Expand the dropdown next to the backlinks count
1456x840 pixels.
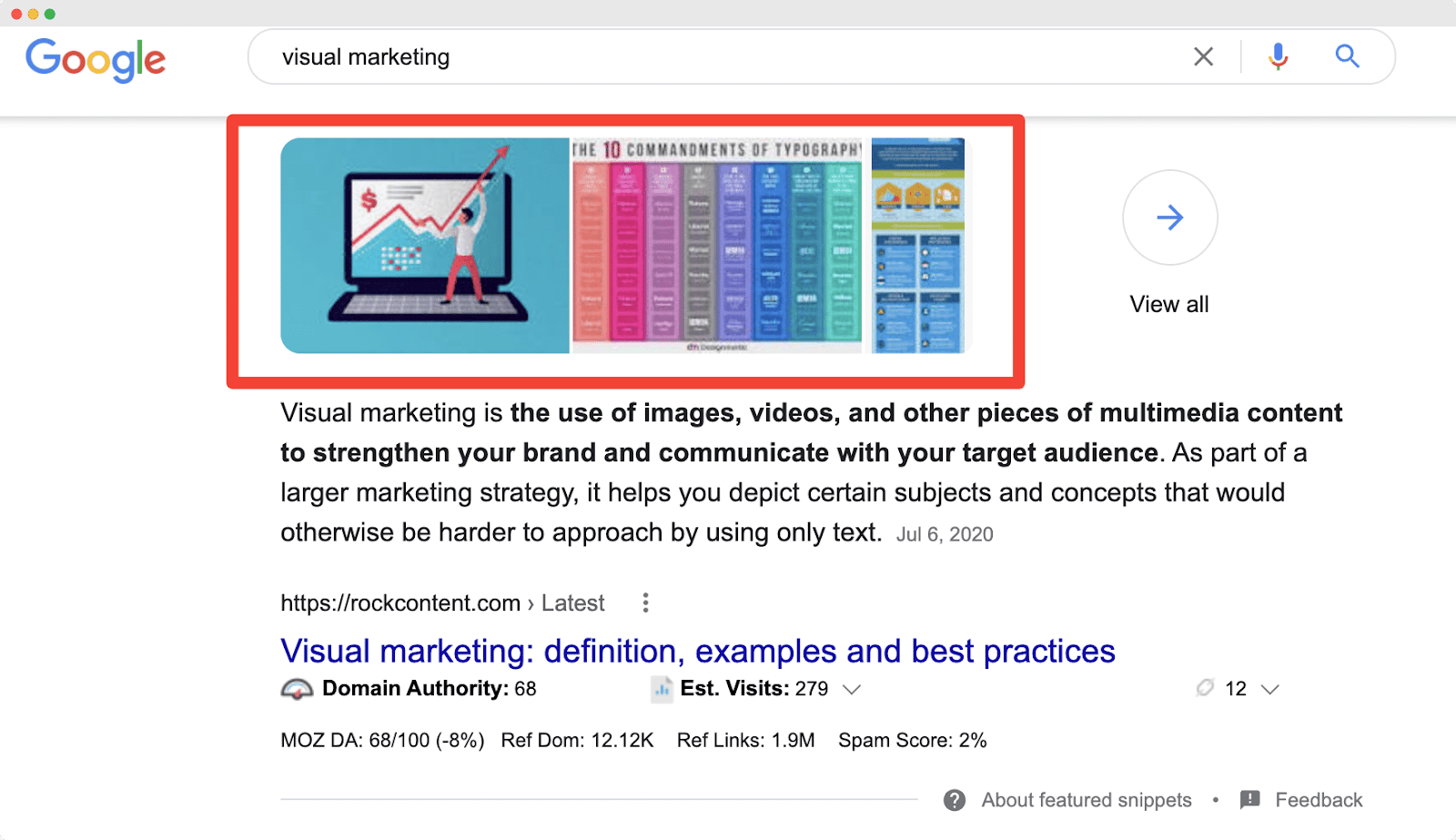(1270, 690)
